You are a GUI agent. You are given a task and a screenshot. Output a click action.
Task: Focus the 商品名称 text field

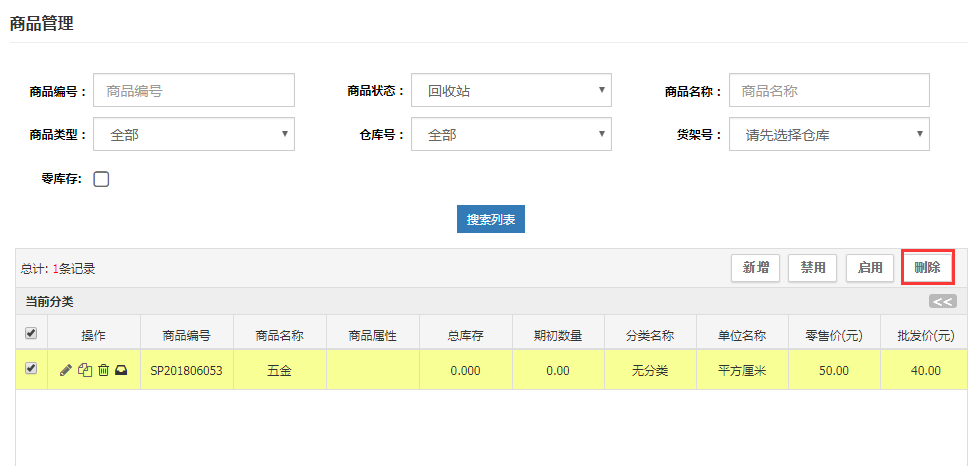829,90
